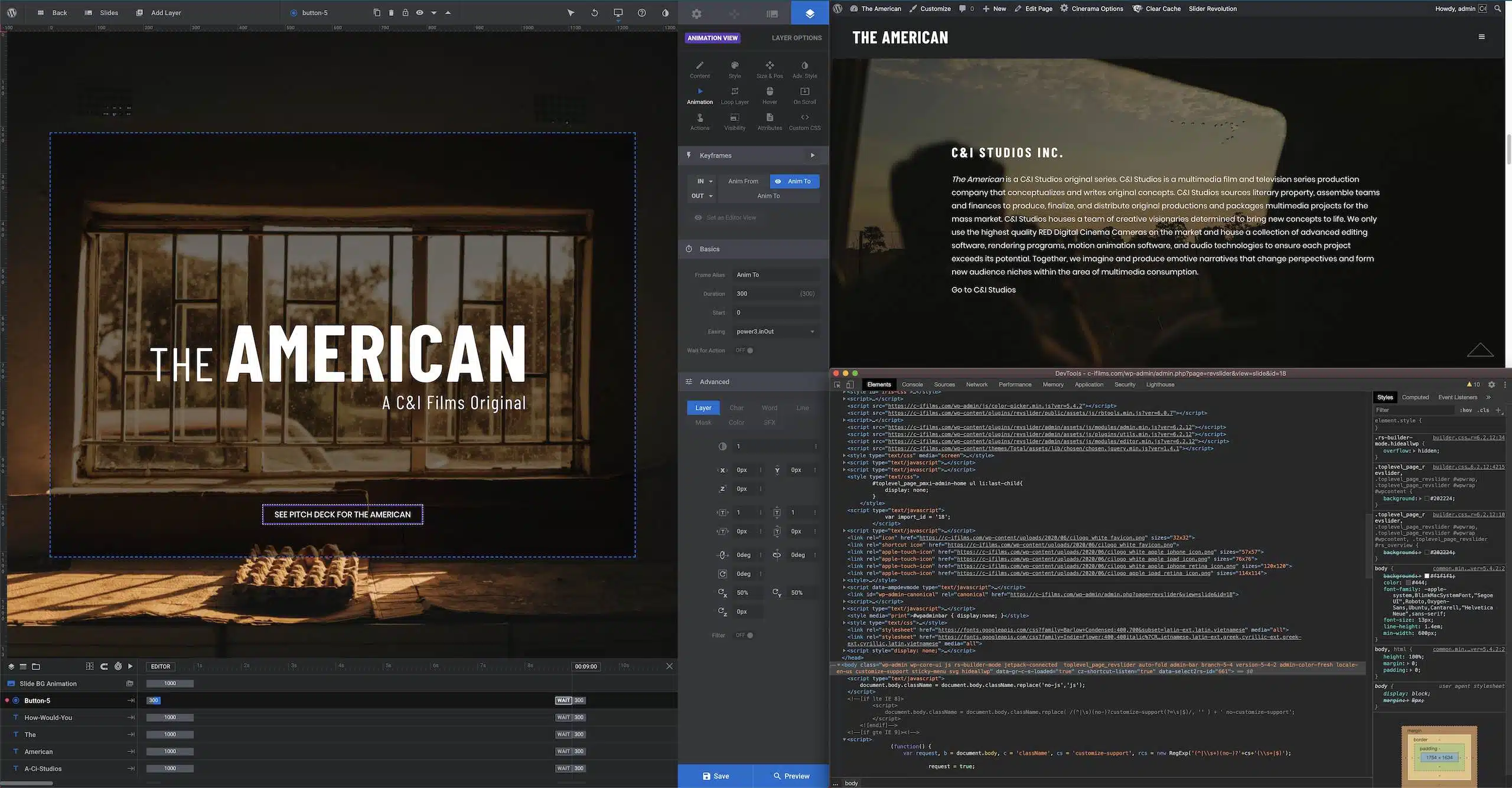Expand more tabs in DevTools Styles pane
This screenshot has height=788, width=1512.
click(1488, 397)
